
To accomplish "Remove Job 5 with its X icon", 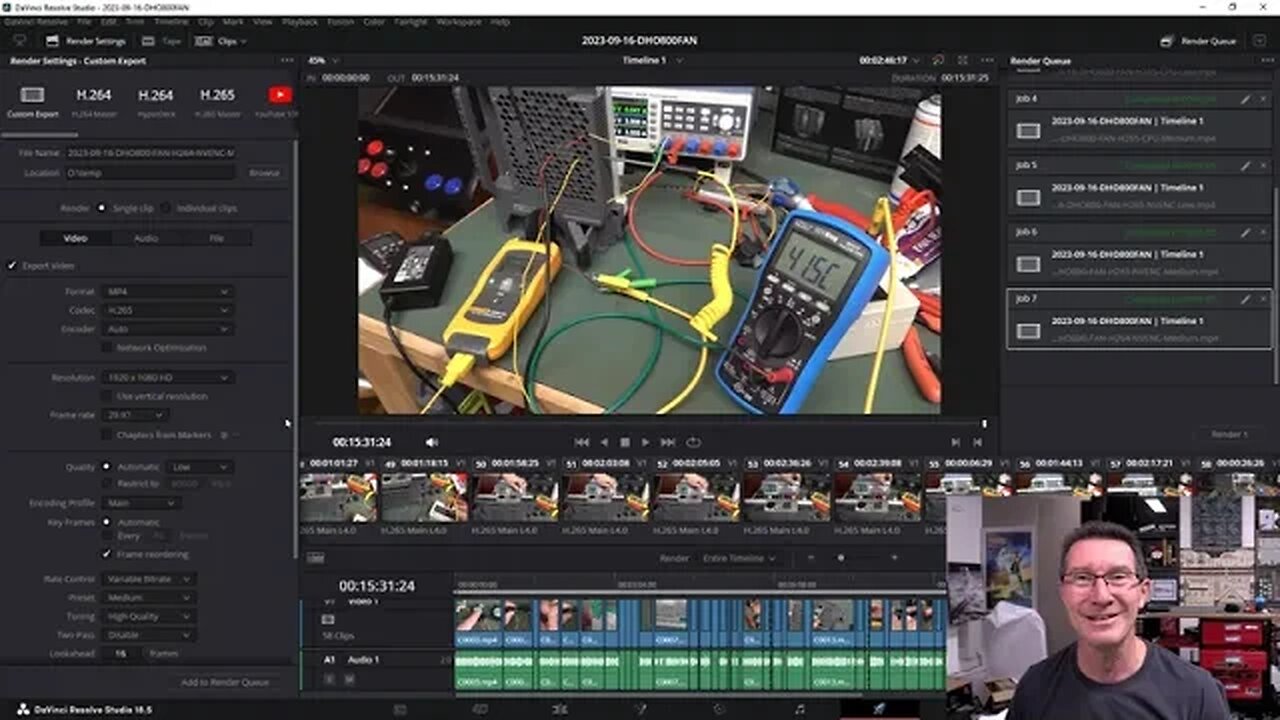I will [1262, 165].
